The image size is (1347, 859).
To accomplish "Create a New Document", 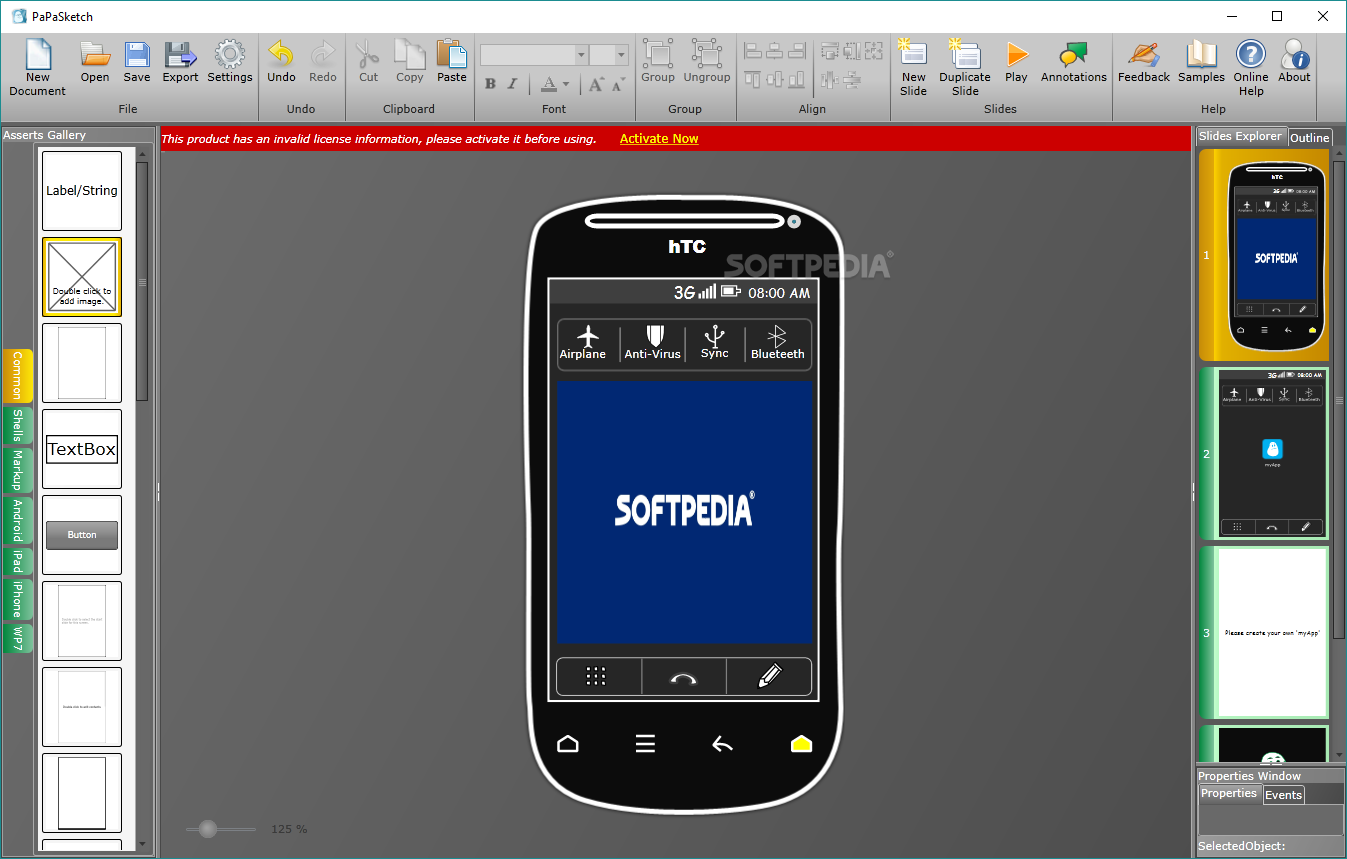I will (x=38, y=68).
